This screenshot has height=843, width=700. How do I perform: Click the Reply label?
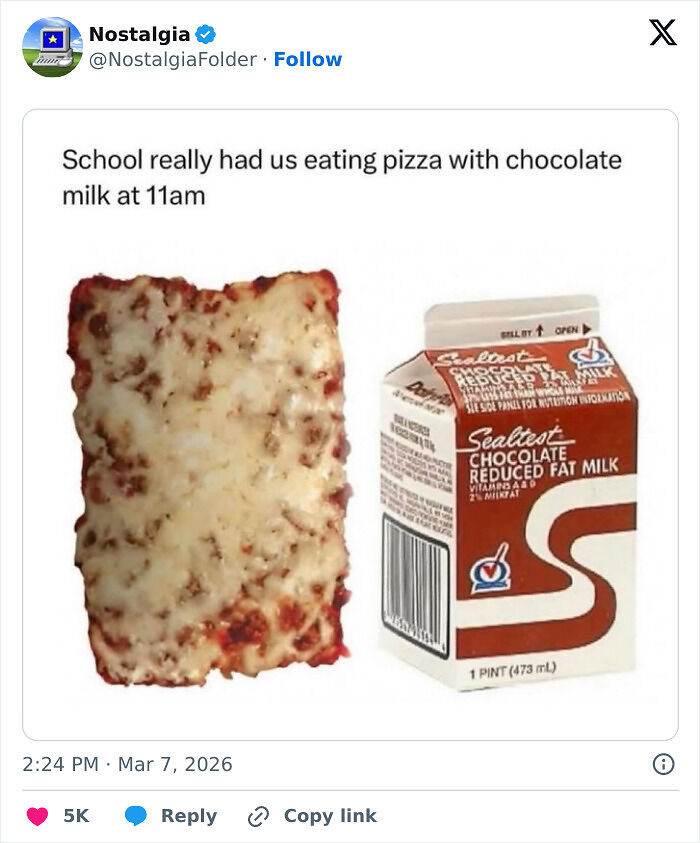(x=189, y=816)
